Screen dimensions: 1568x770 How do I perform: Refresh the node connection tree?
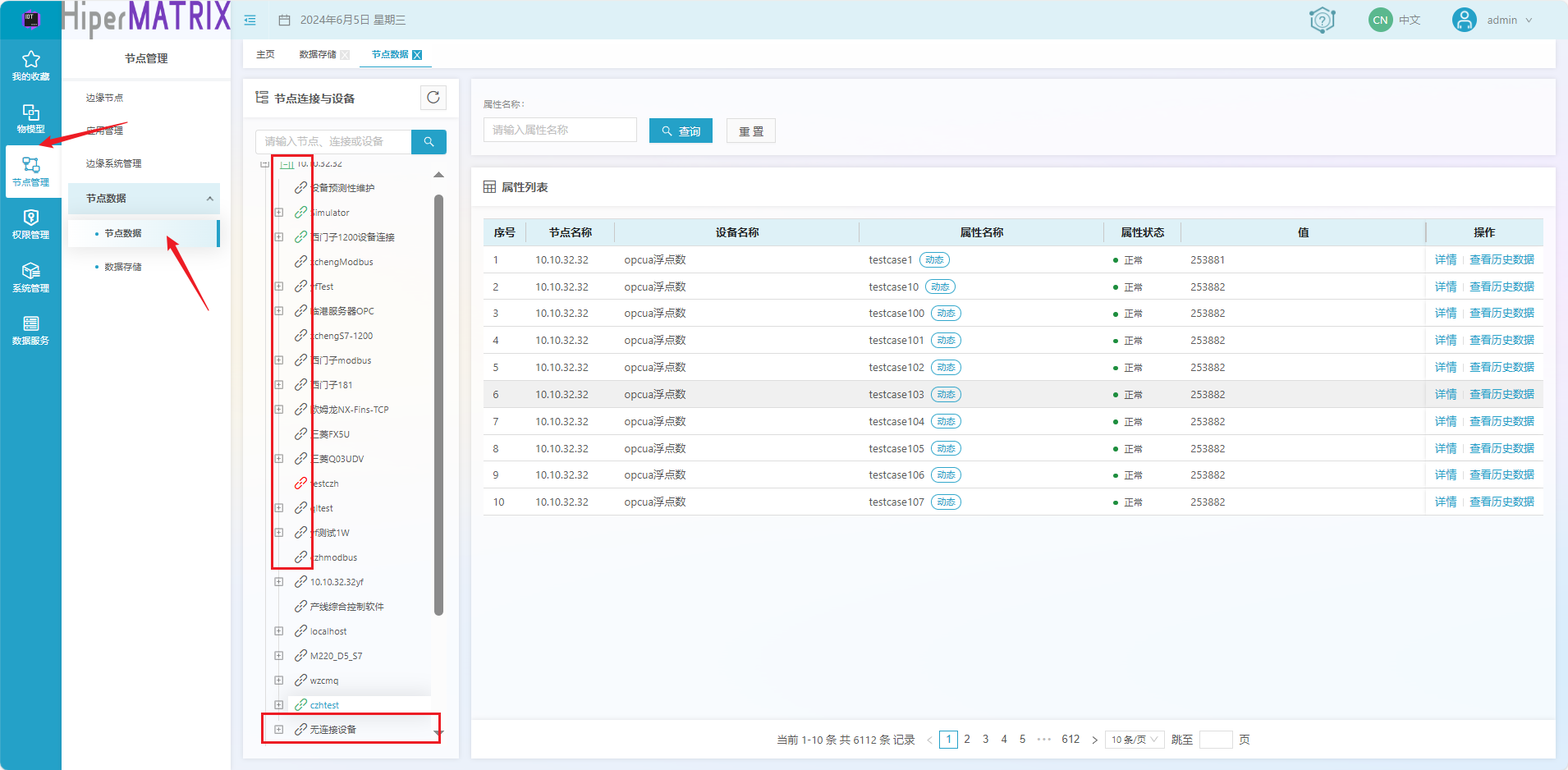pos(433,98)
